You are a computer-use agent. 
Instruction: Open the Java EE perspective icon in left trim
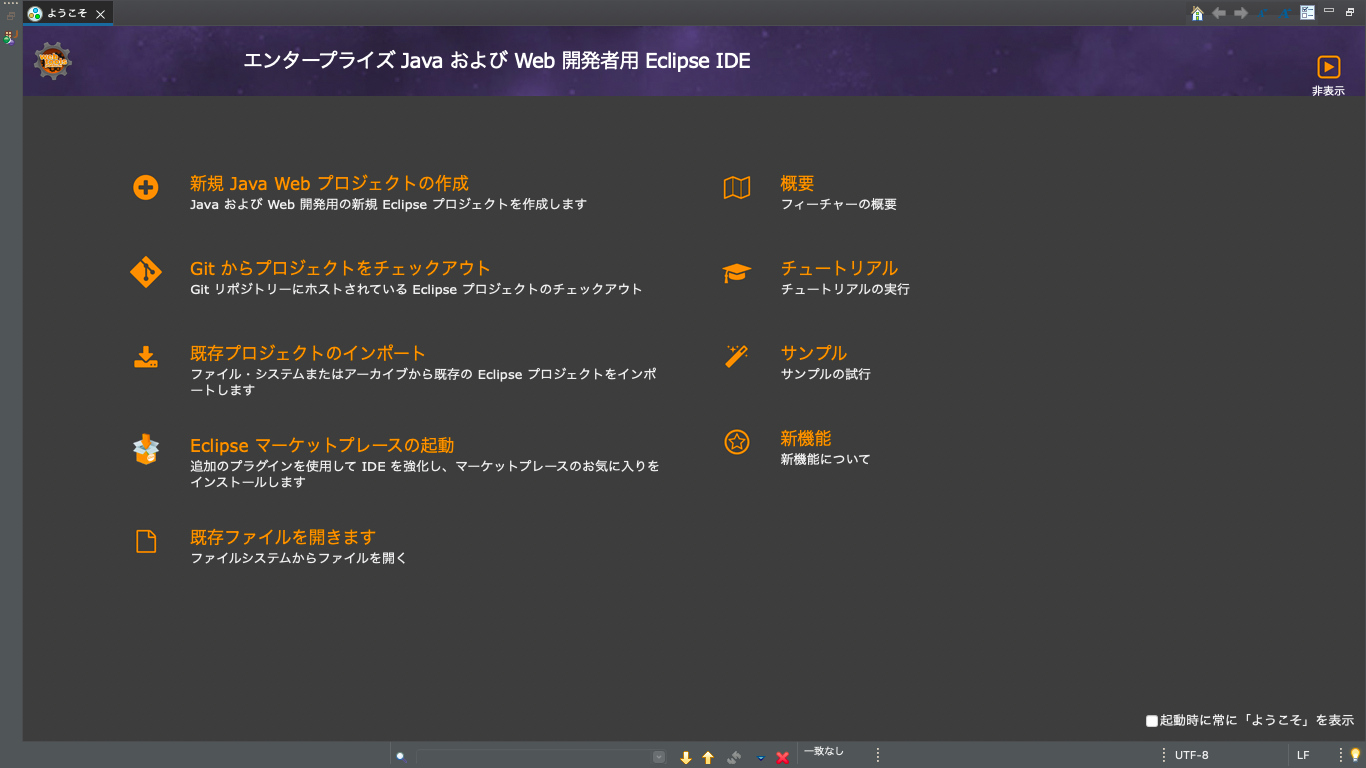[10, 37]
